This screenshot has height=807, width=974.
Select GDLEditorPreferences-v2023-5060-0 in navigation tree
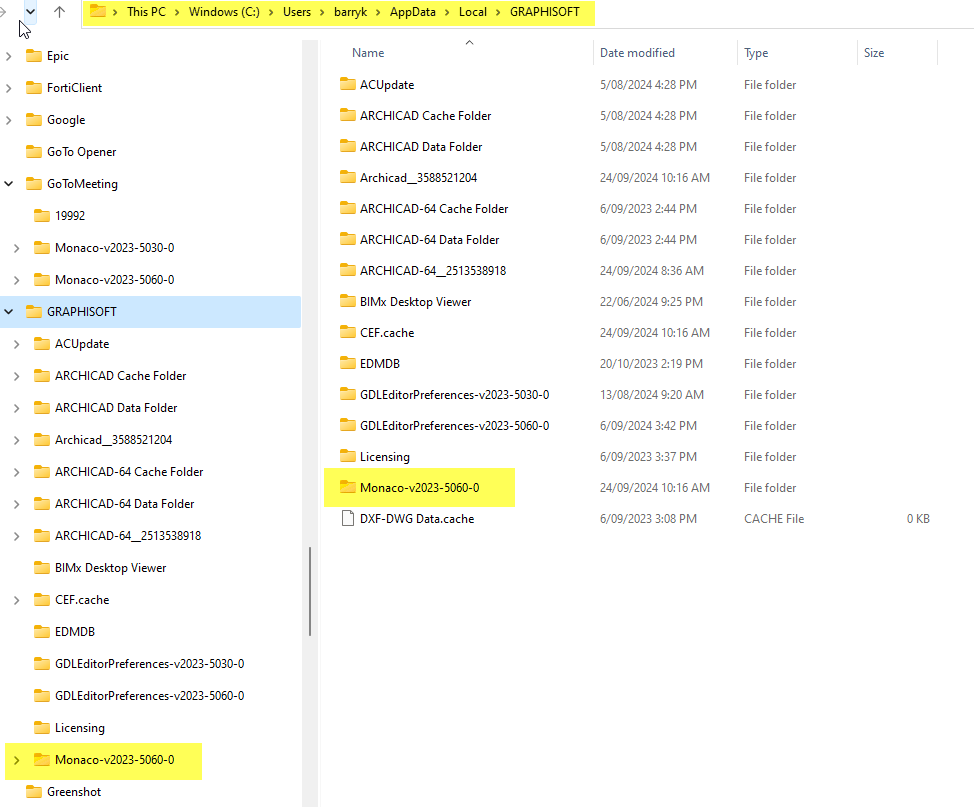coord(149,696)
